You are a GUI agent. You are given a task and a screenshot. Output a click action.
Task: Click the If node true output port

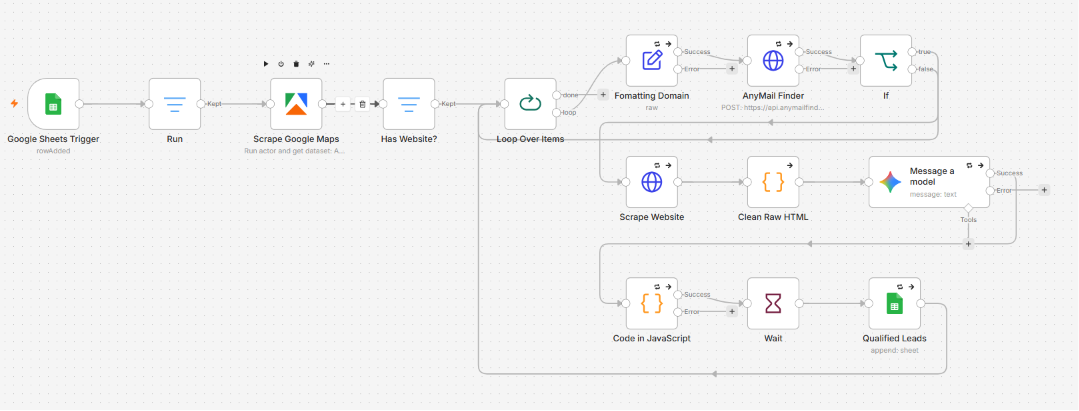point(912,52)
